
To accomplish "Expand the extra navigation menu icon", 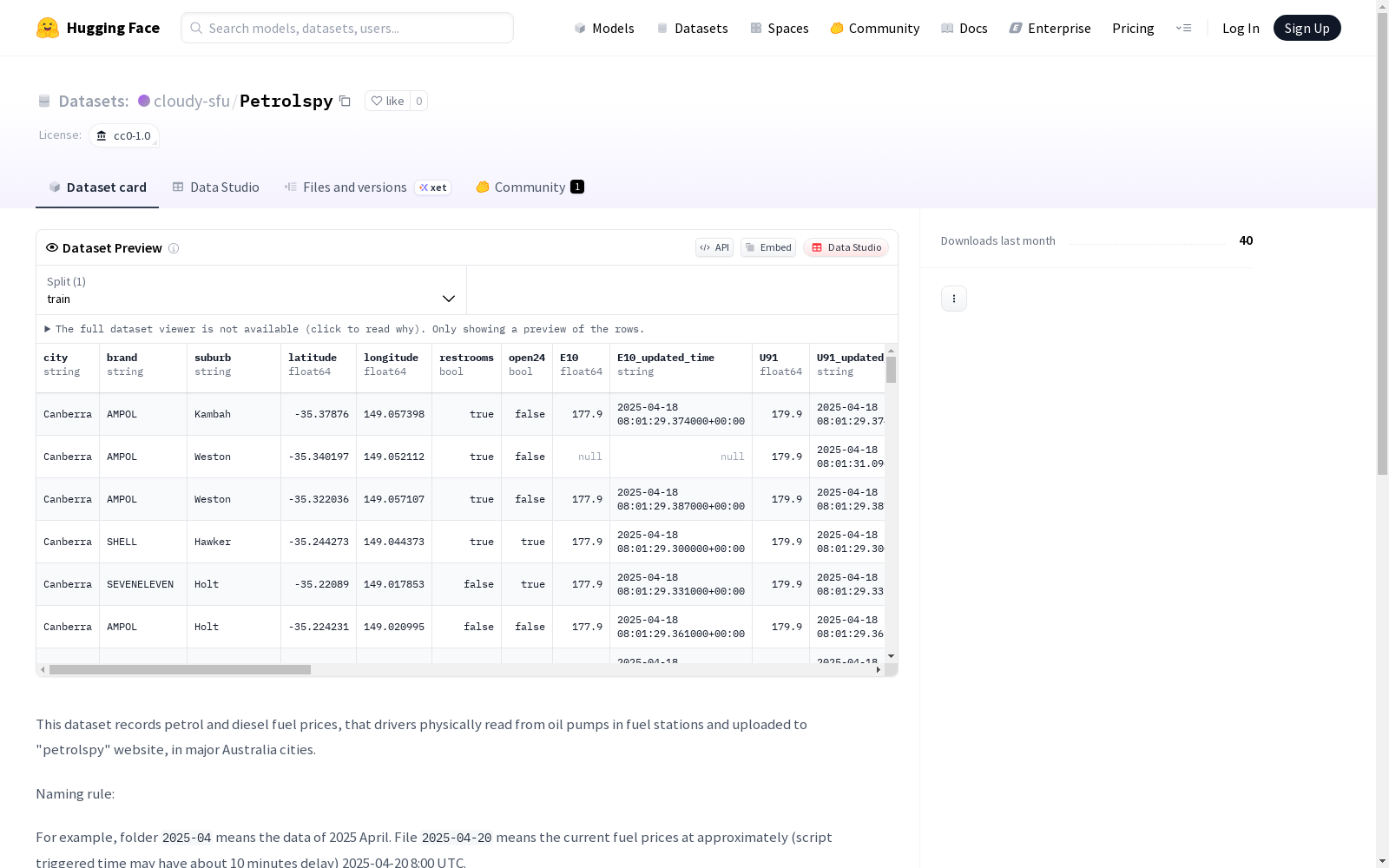I will 1183,28.
